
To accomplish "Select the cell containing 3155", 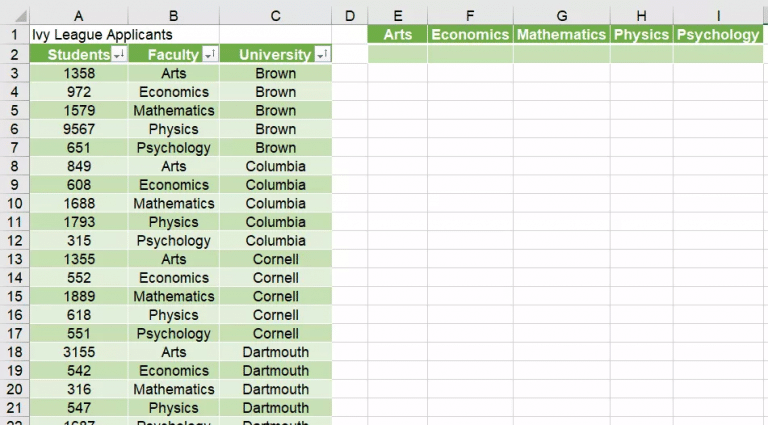I will tap(79, 352).
